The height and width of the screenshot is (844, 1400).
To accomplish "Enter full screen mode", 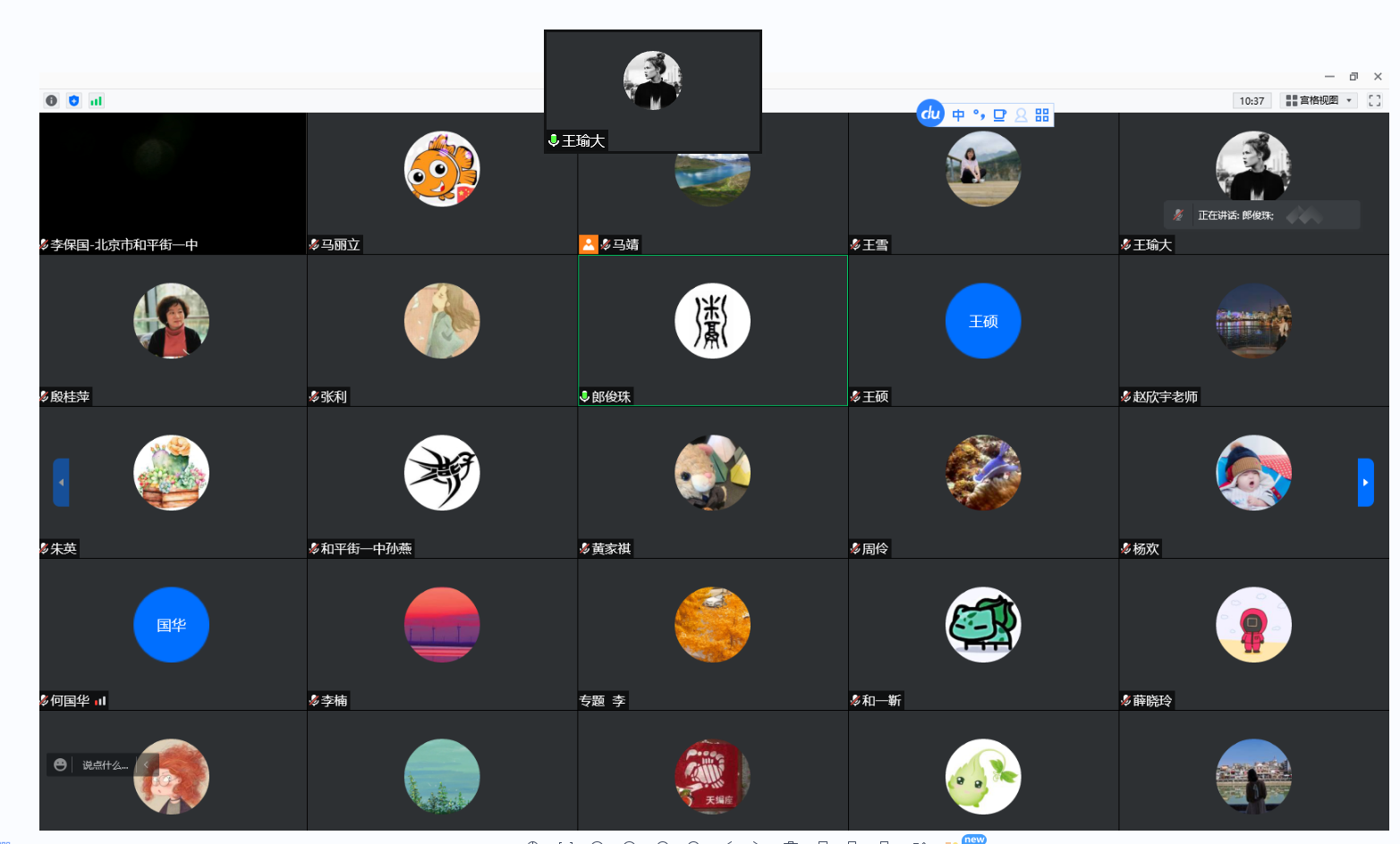I will tap(1375, 101).
